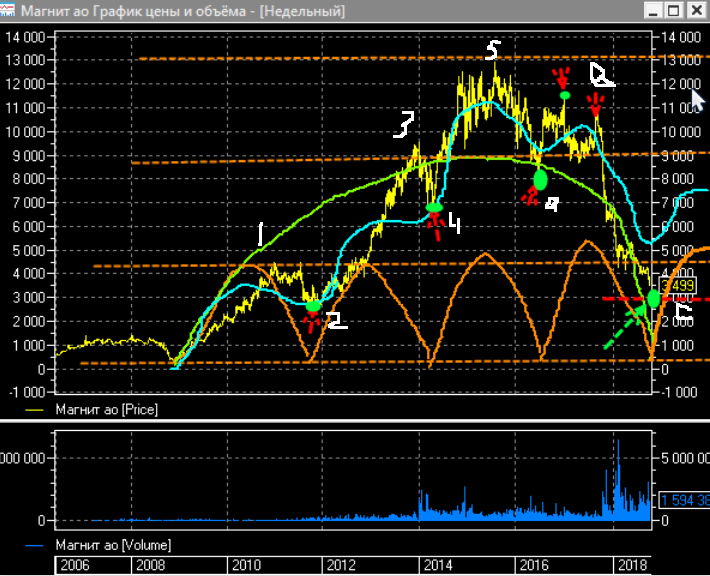The width and height of the screenshot is (710, 576).
Task: Select the Магнит ао [Volume] legend label
Action: click(113, 545)
